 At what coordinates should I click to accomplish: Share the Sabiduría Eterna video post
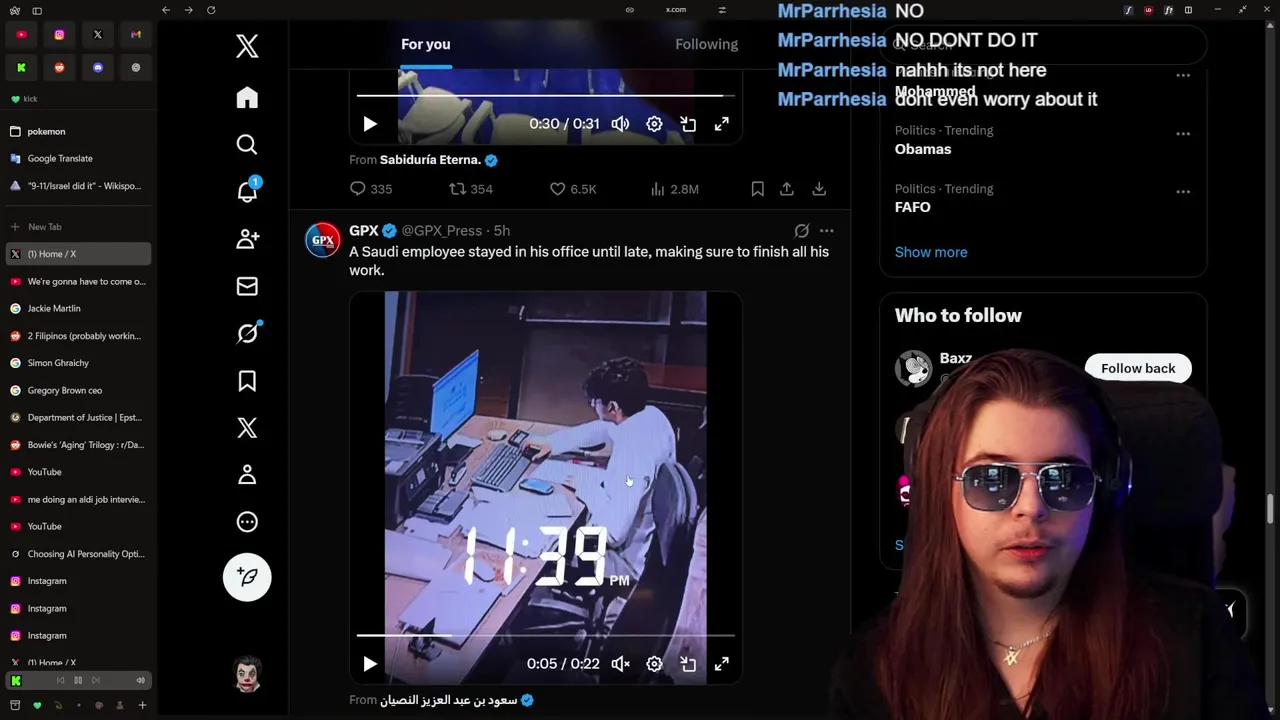pyautogui.click(x=787, y=189)
